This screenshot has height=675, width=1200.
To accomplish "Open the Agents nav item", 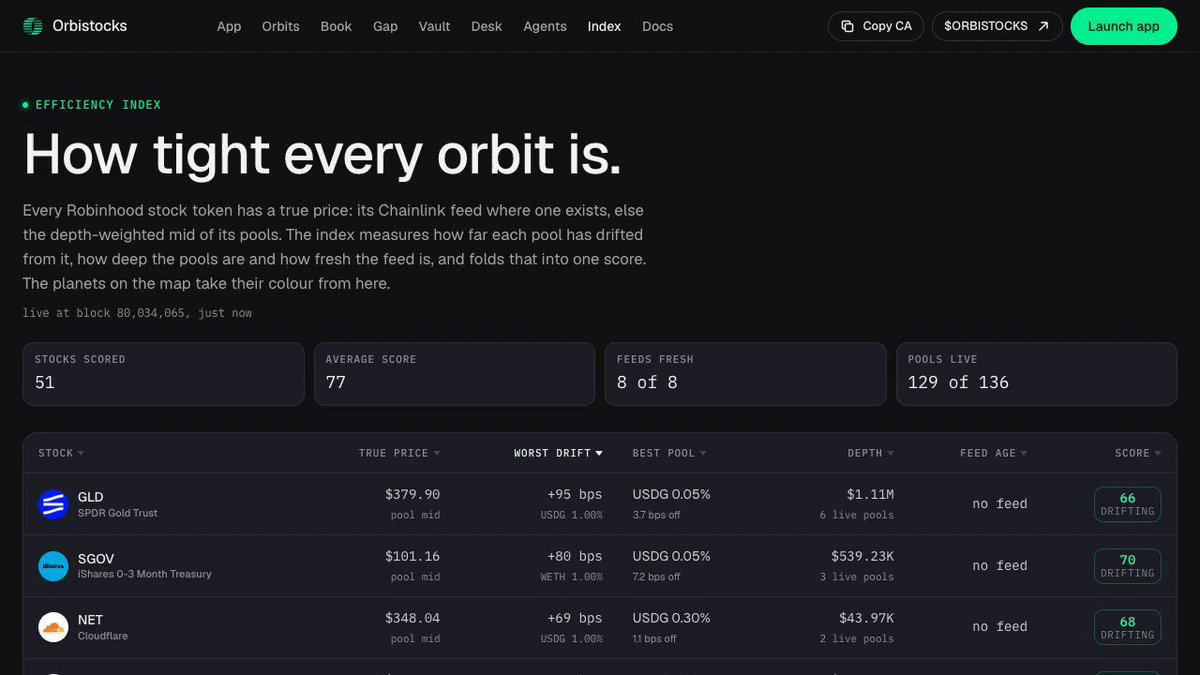I will point(545,26).
